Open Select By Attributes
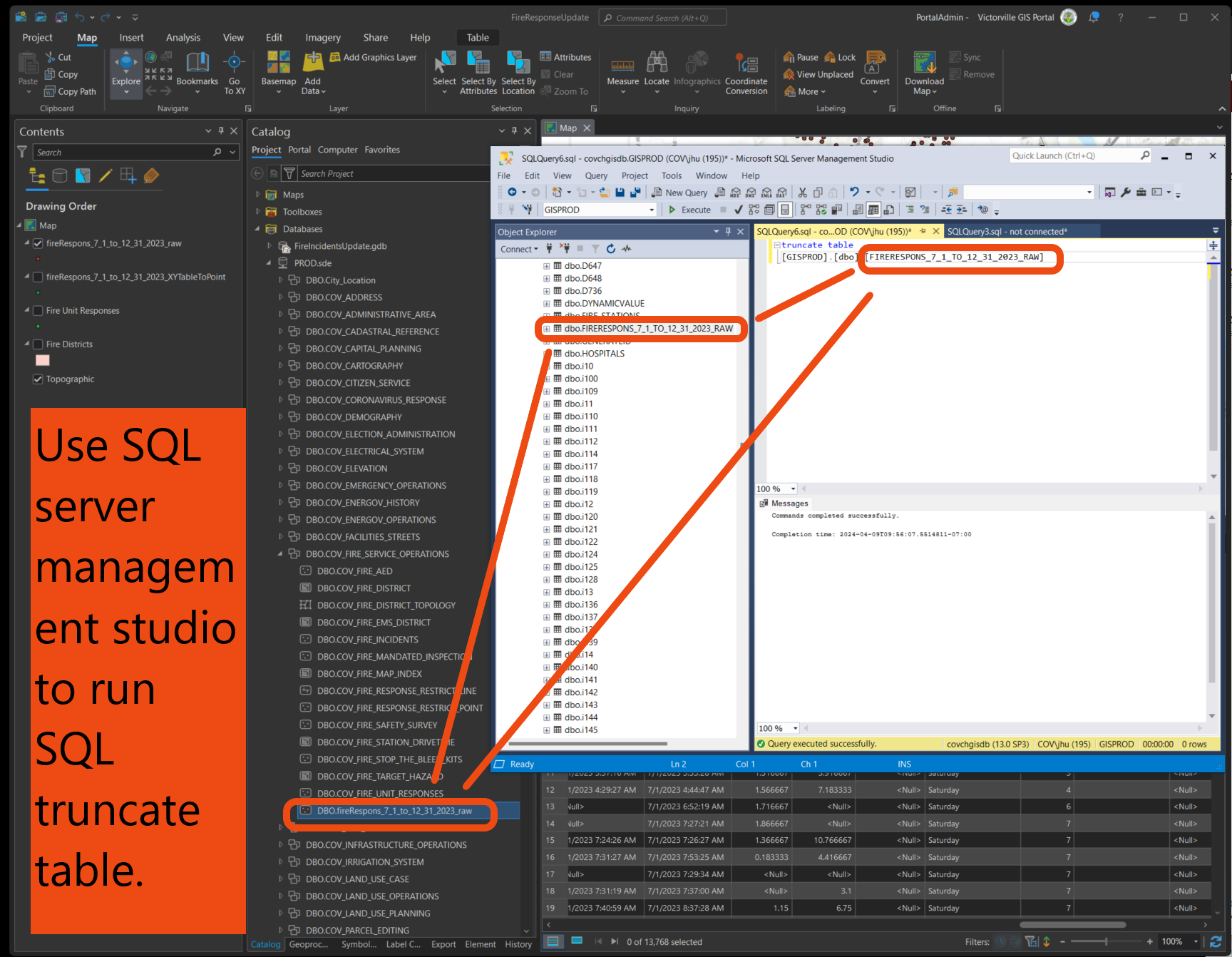 [478, 71]
